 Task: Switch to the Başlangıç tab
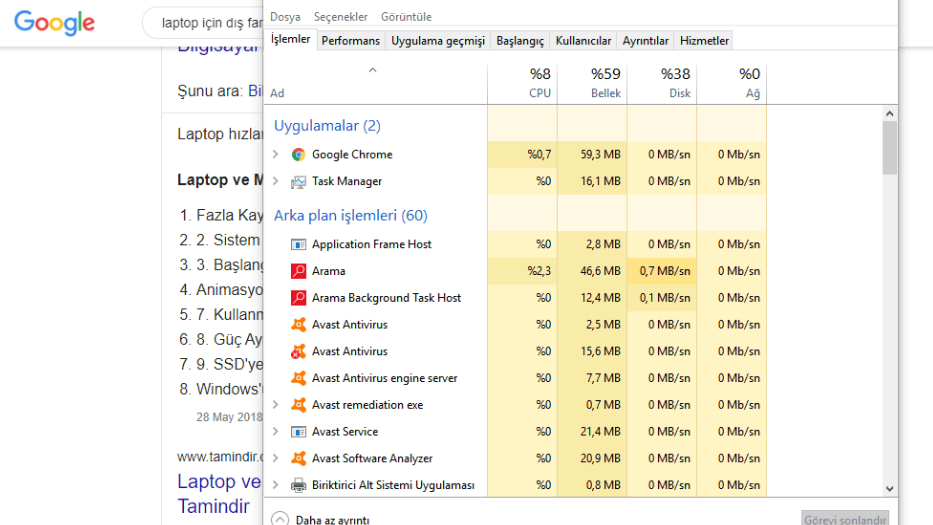pyautogui.click(x=520, y=40)
